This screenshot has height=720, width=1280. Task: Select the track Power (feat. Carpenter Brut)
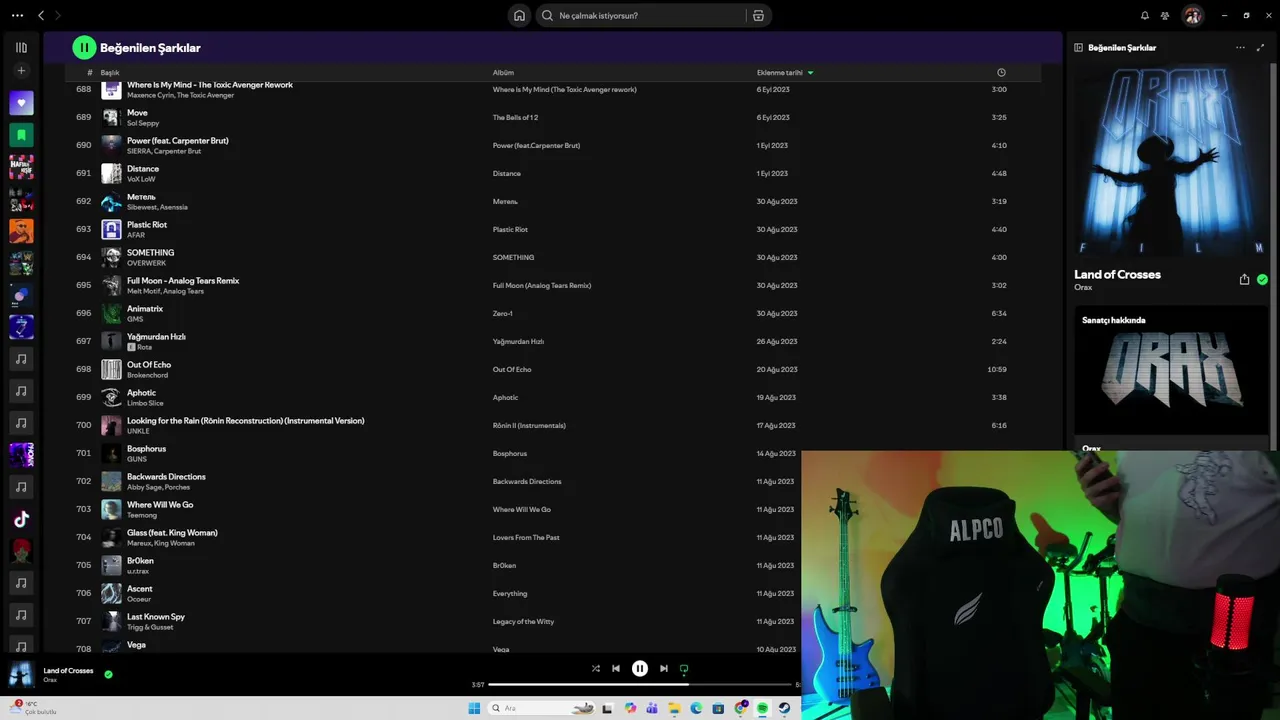pyautogui.click(x=177, y=141)
